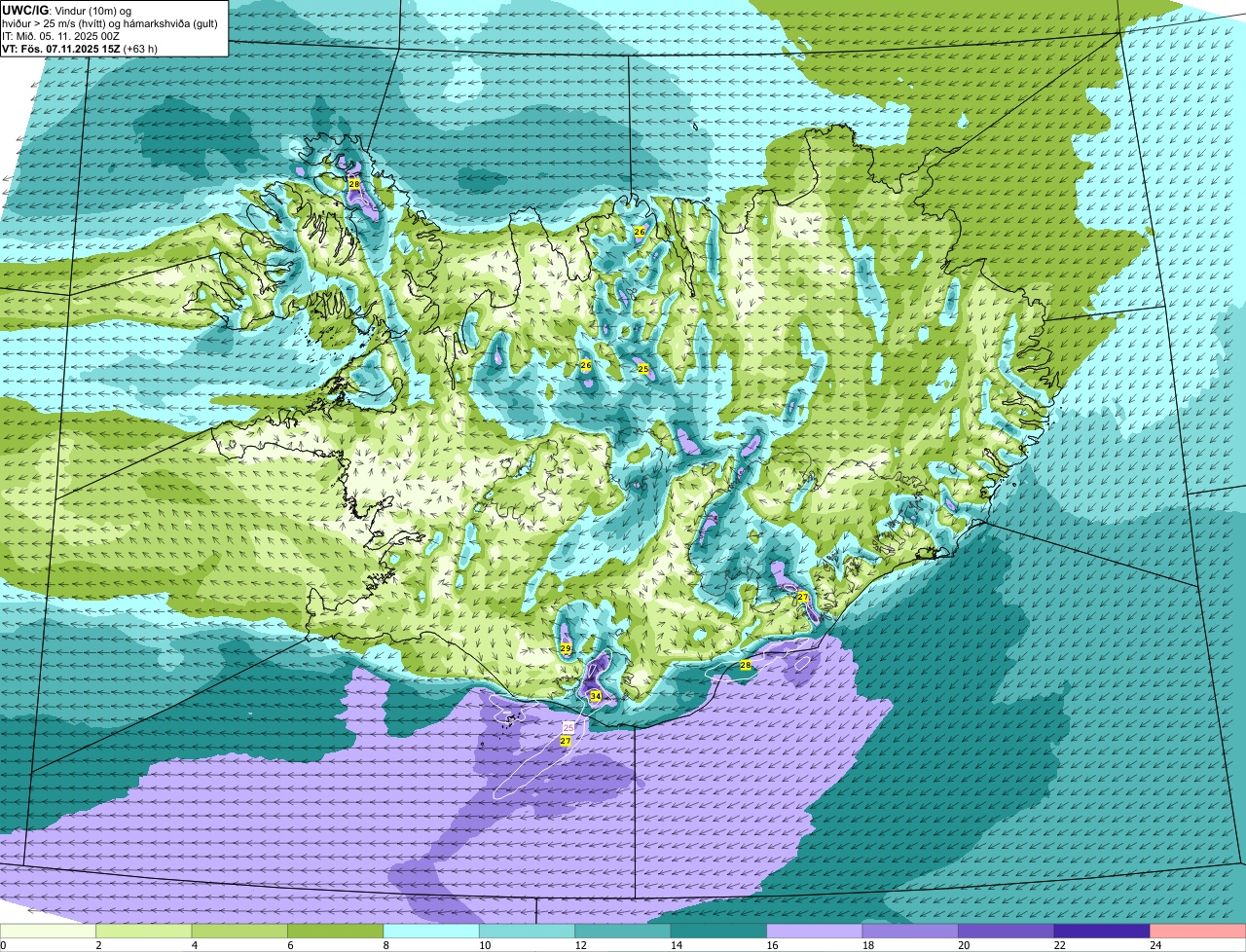Click the 6–8 m/s green legend swatch
Viewport: 1246px width, 952px height.
pos(336,932)
